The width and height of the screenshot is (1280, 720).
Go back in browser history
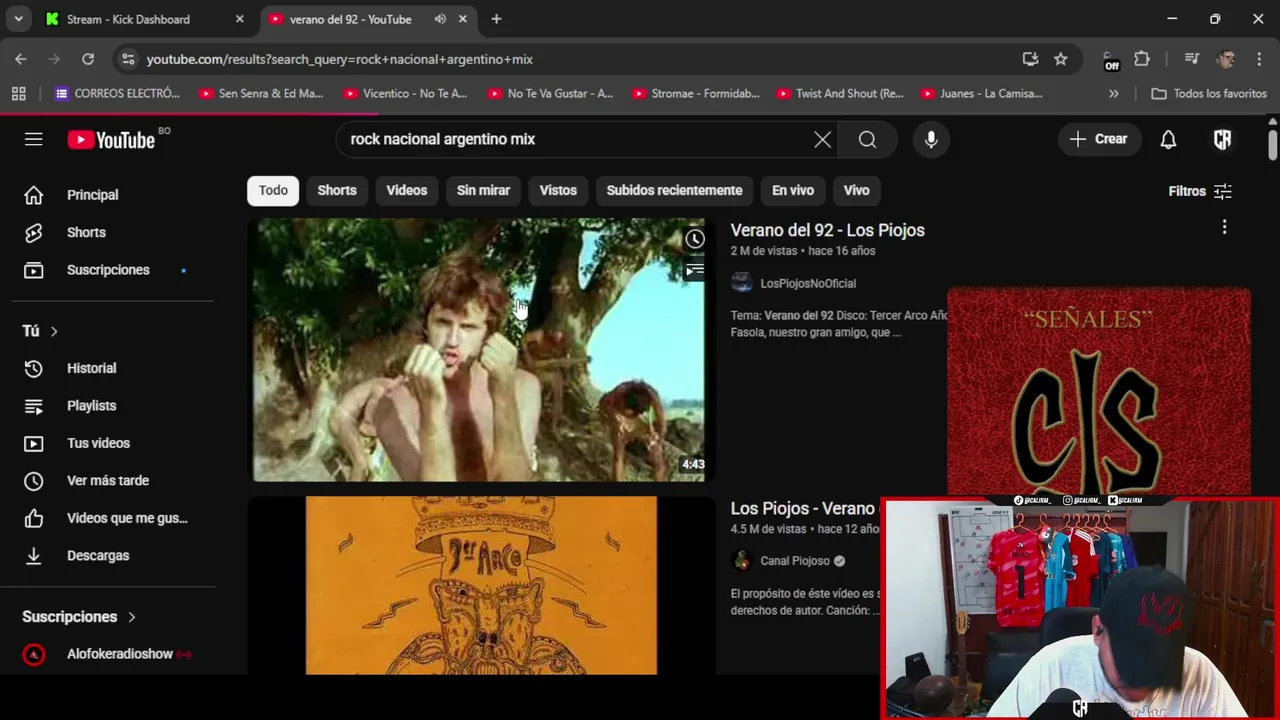[21, 59]
